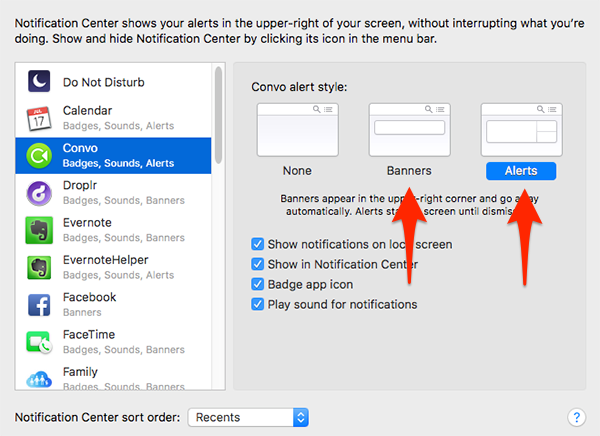The width and height of the screenshot is (600, 436).
Task: Click the Facebook icon
Action: 39,304
